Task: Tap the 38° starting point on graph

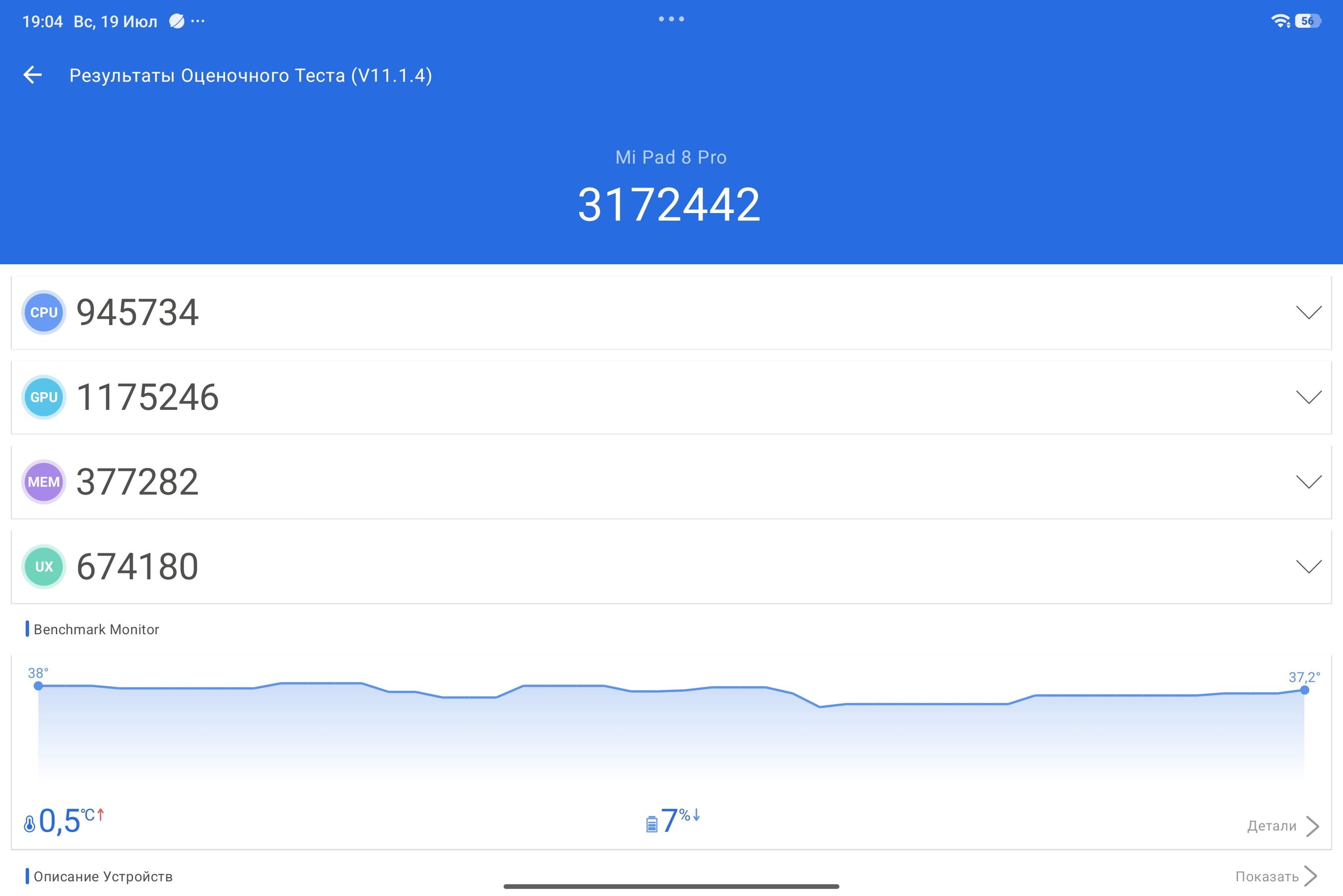Action: pos(38,686)
